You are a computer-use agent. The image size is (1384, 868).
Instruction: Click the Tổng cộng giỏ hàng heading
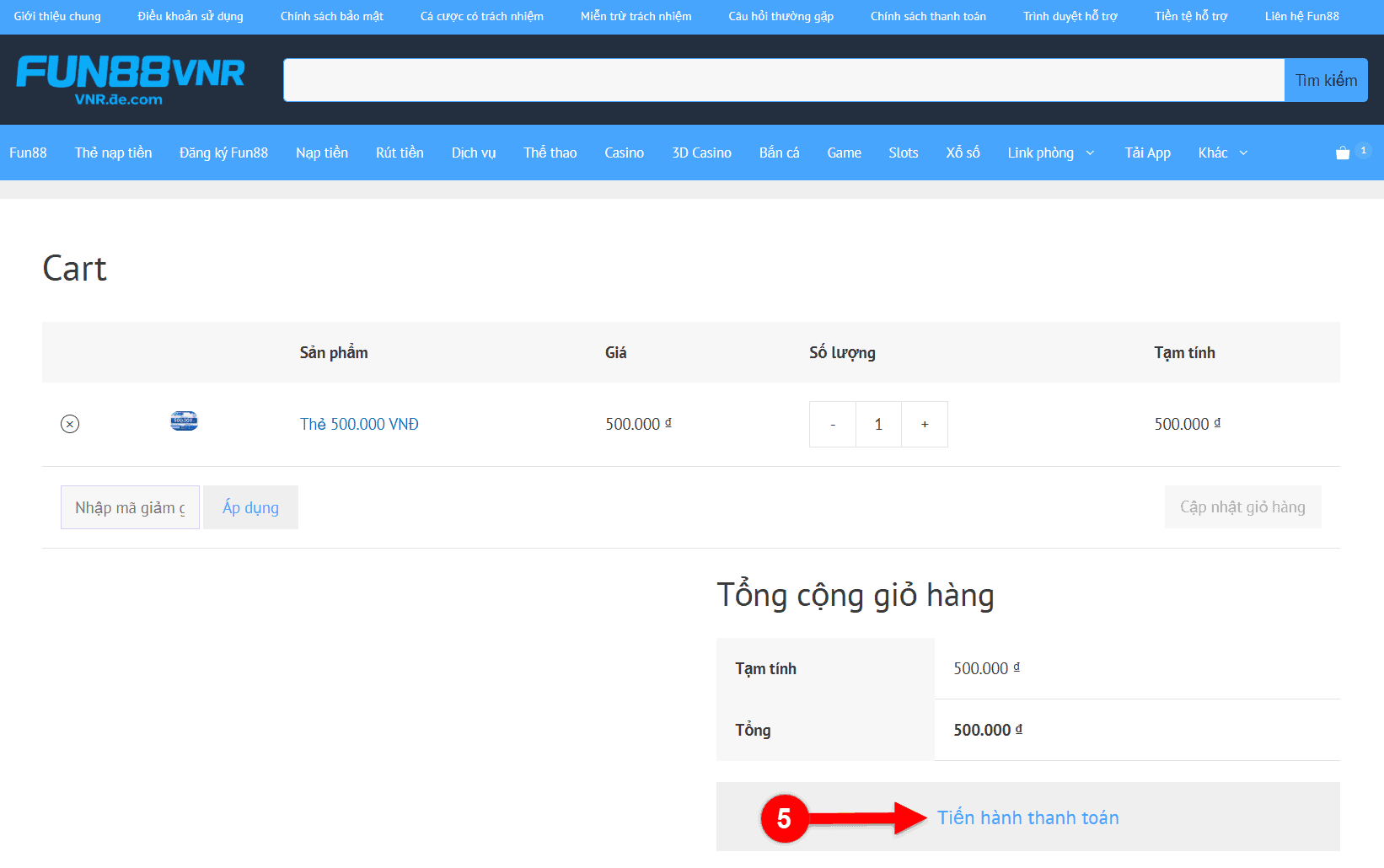coord(856,596)
